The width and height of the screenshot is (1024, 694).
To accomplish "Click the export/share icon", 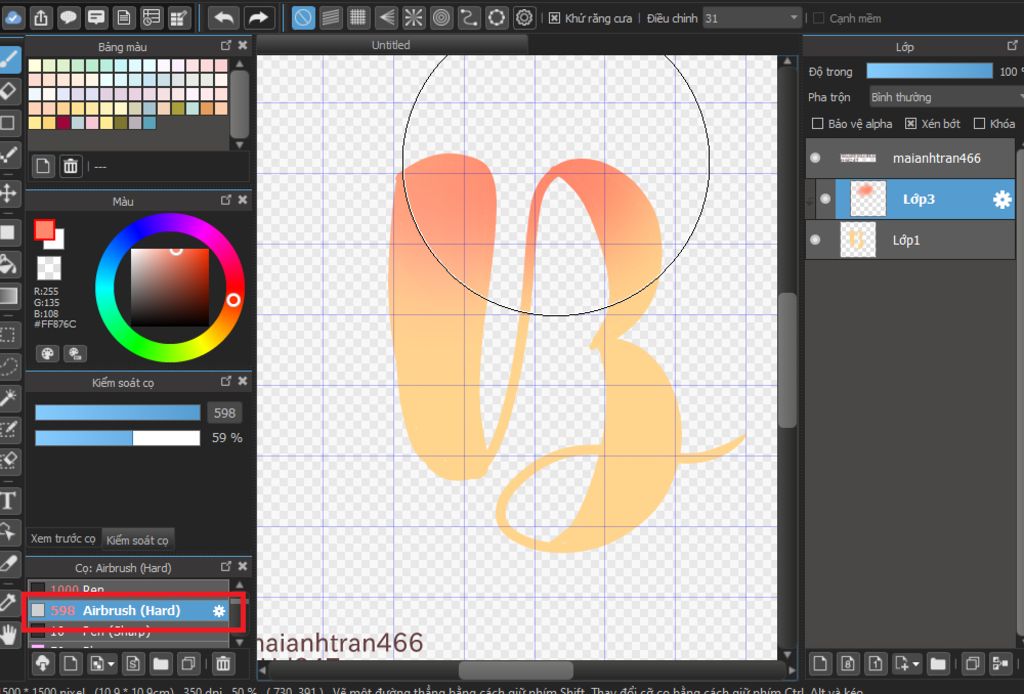I will click(x=40, y=18).
